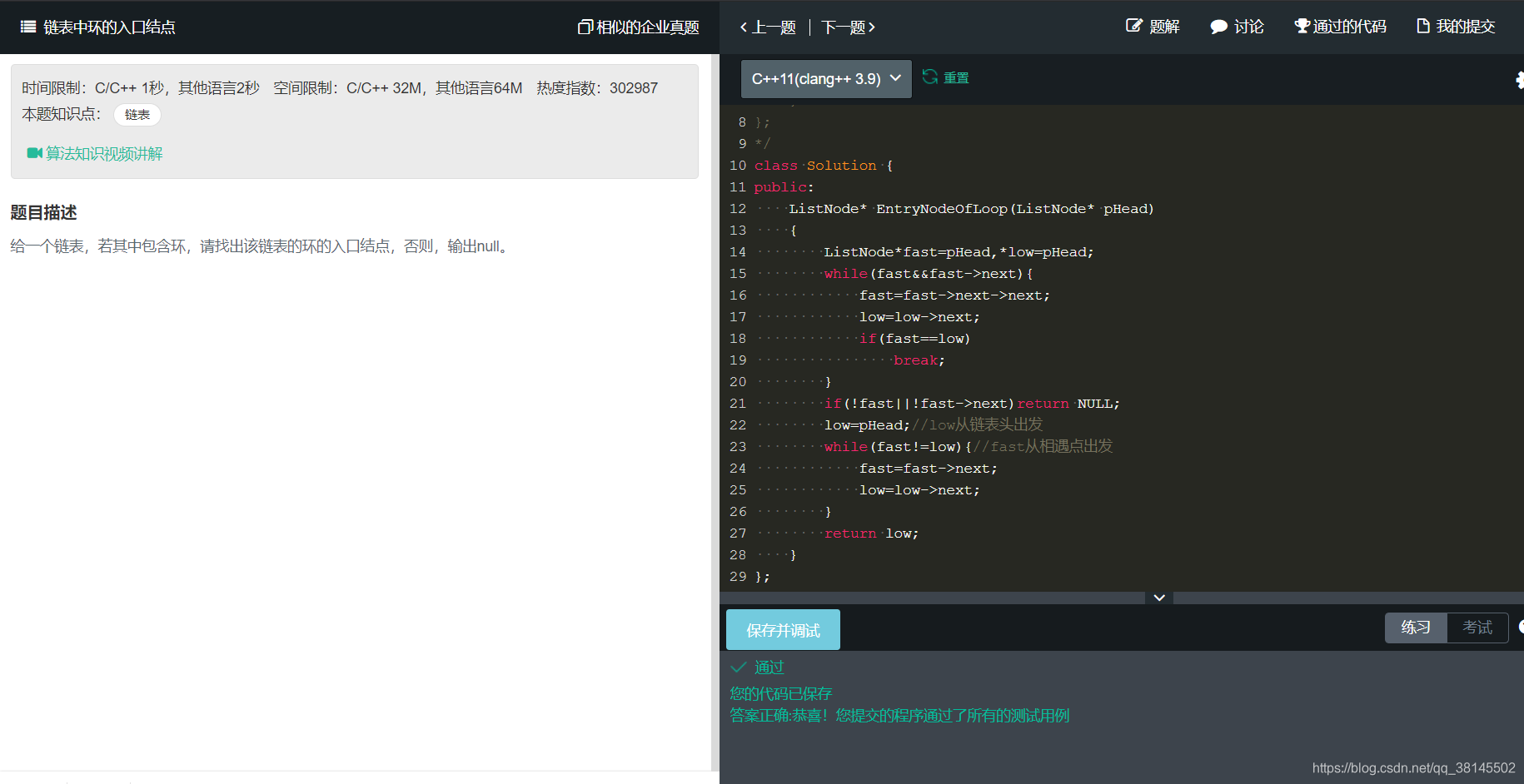Switch to 考试 exam mode

click(x=1477, y=628)
